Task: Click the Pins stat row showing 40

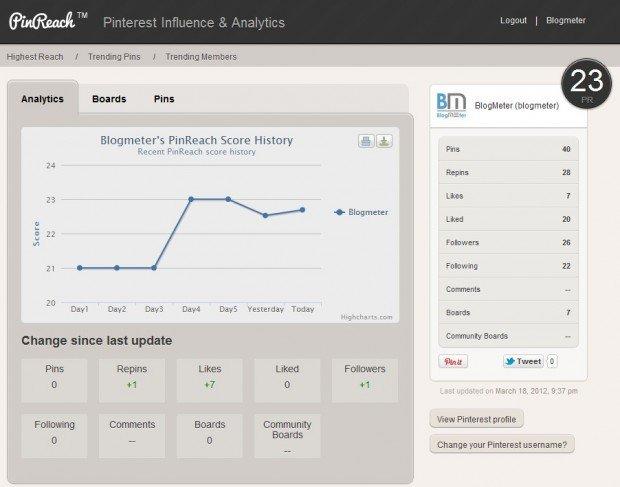Action: click(x=508, y=149)
